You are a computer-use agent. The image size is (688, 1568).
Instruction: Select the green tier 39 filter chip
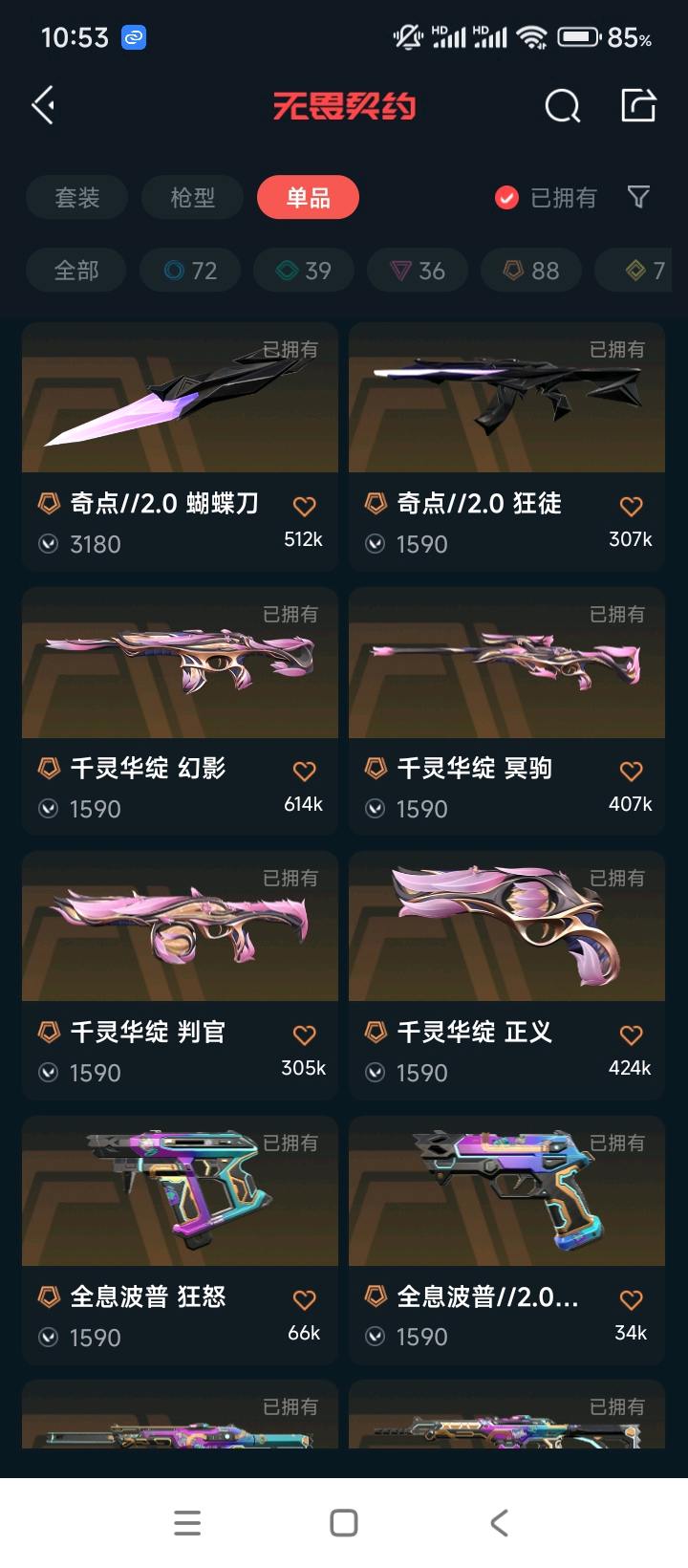point(304,271)
